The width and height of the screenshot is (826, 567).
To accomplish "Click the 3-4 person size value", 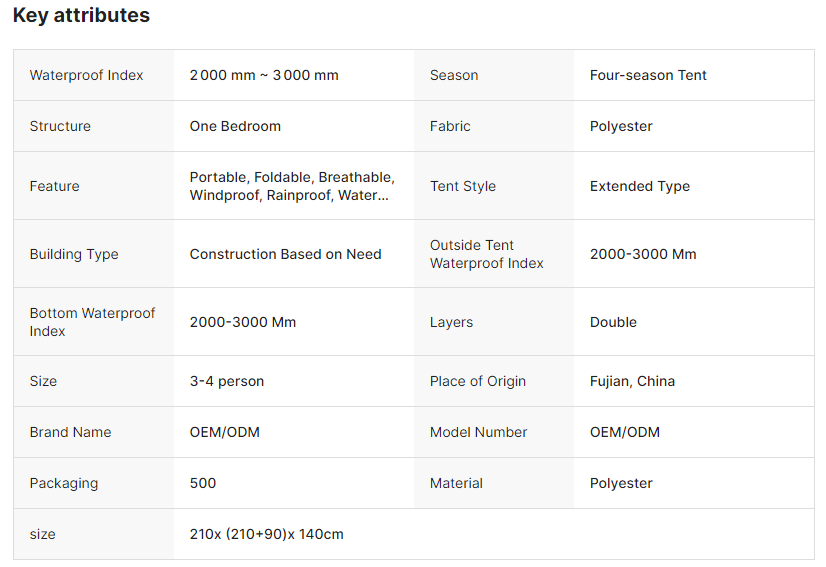I will tap(227, 381).
